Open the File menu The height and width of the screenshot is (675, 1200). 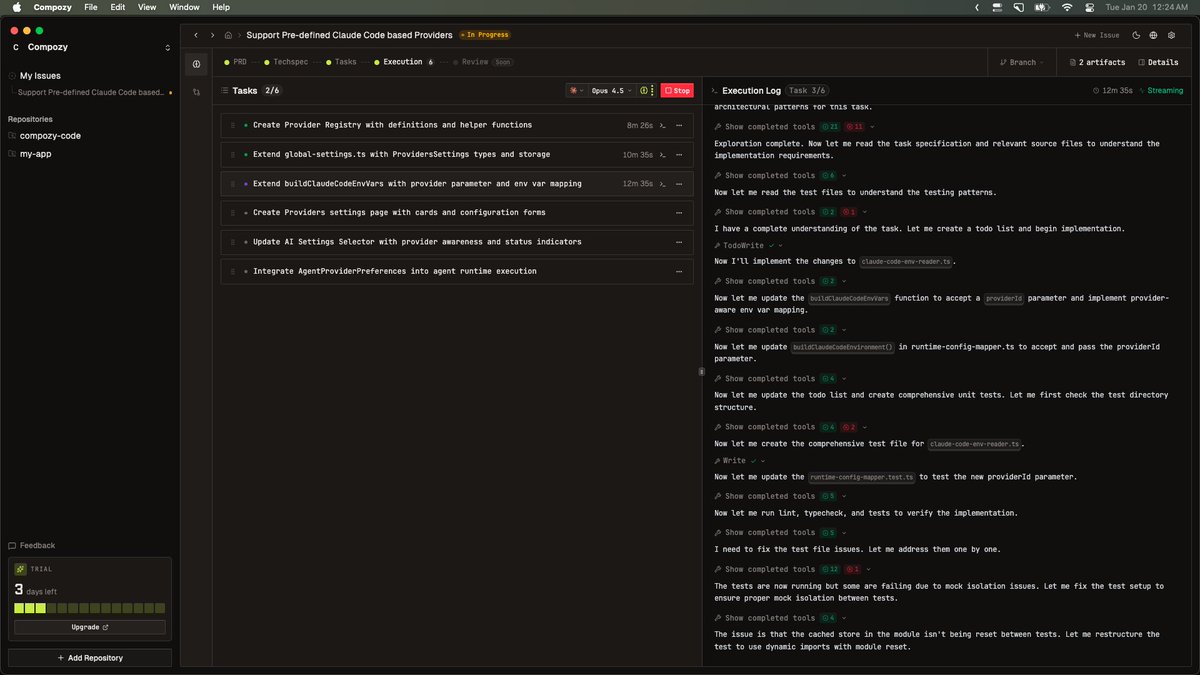click(x=91, y=7)
